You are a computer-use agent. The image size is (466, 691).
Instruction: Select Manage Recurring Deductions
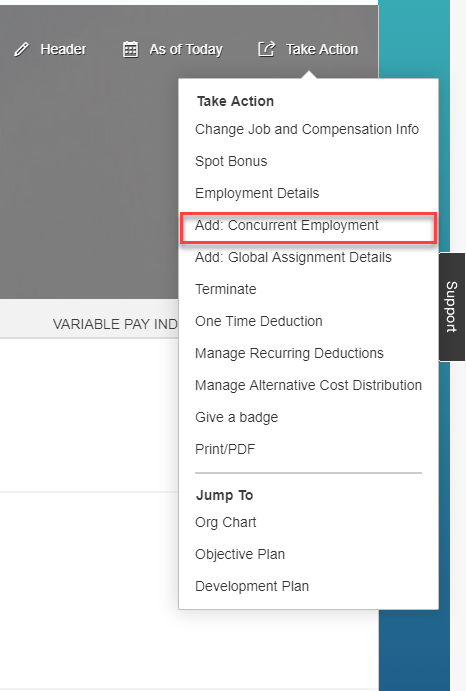(x=289, y=353)
